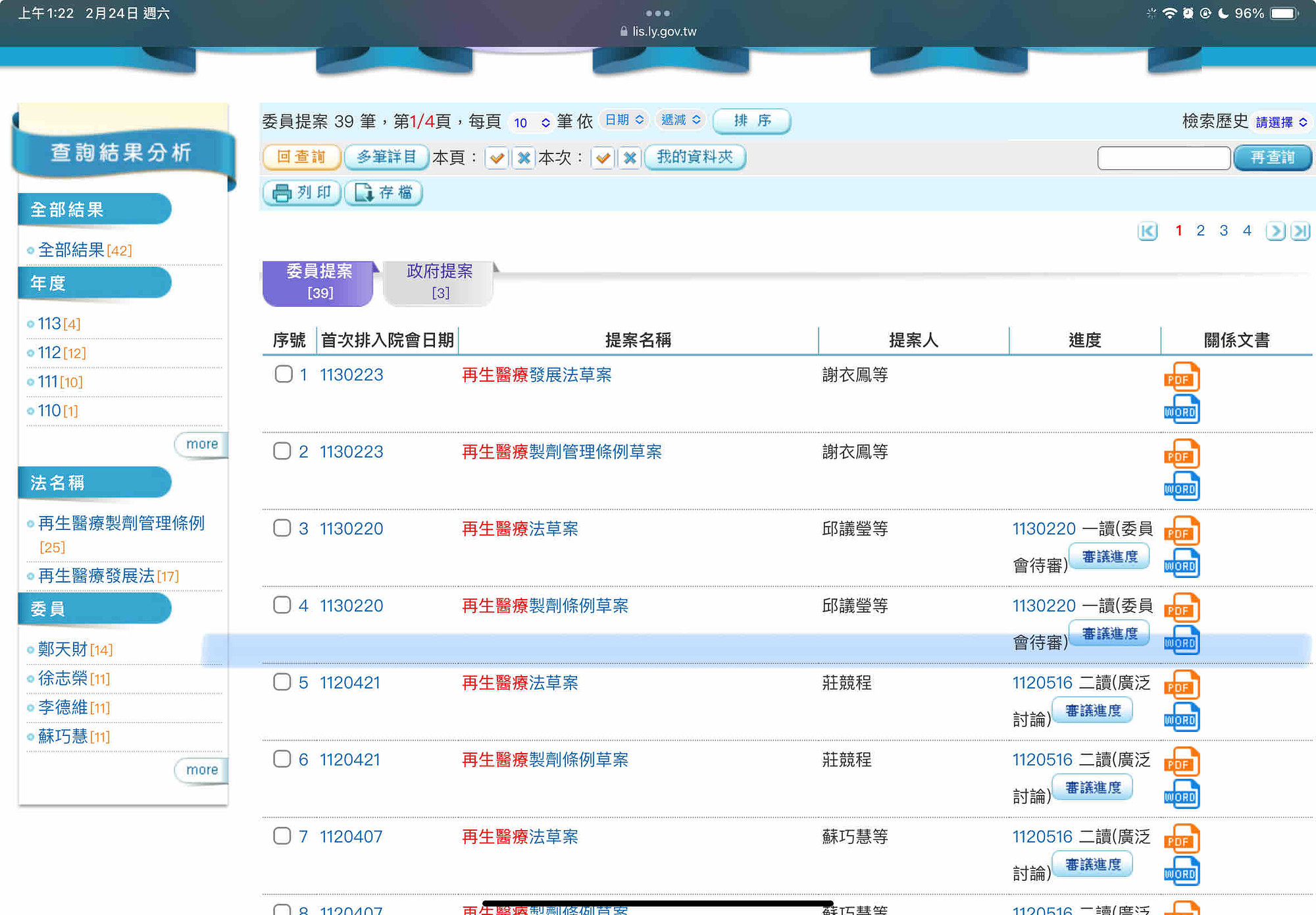Open PDF for row 2 再生醫療製劑管理條例草案
The image size is (1316, 915).
pyautogui.click(x=1182, y=454)
